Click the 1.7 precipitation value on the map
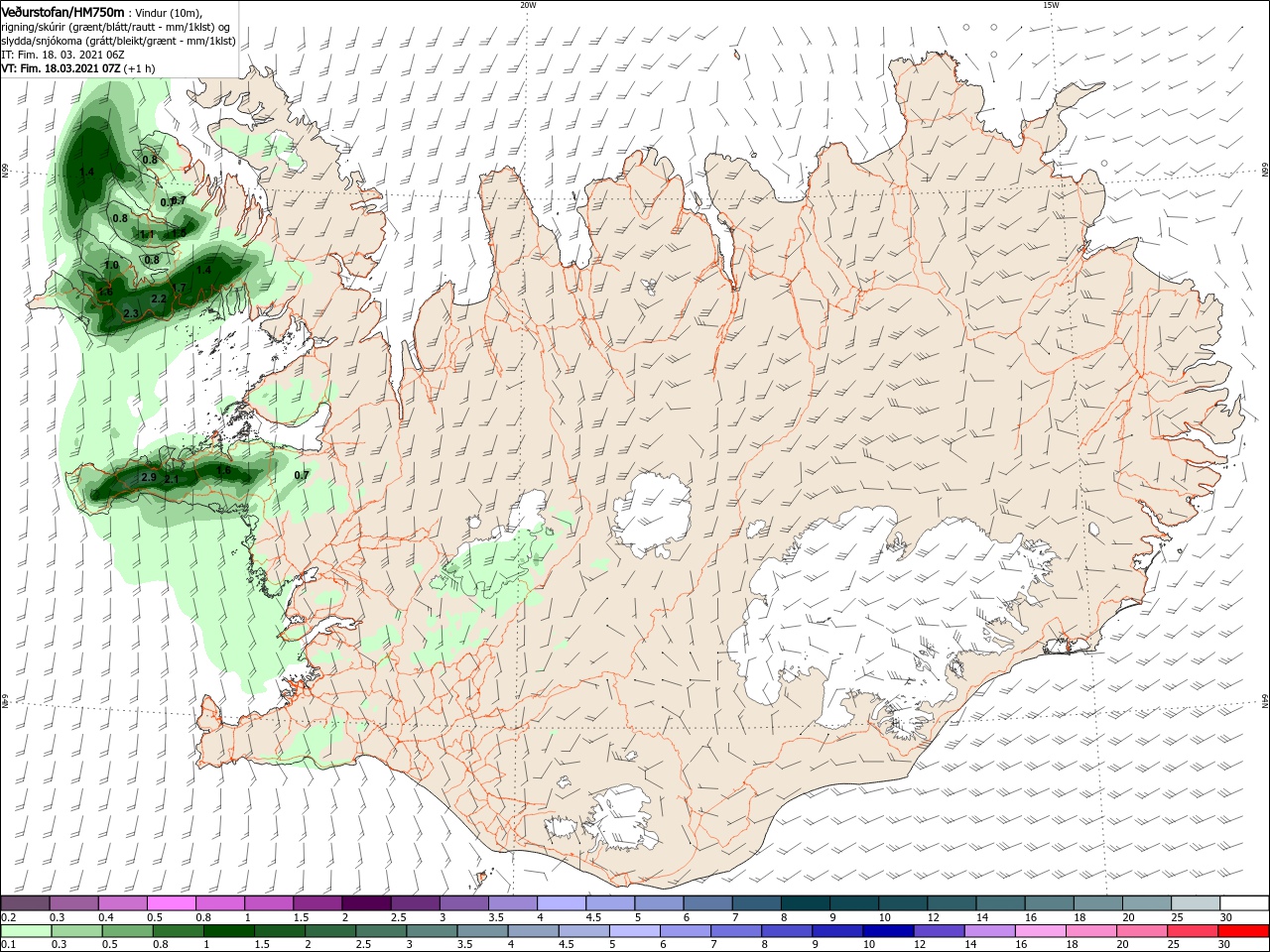This screenshot has height=952, width=1270. coord(180,288)
